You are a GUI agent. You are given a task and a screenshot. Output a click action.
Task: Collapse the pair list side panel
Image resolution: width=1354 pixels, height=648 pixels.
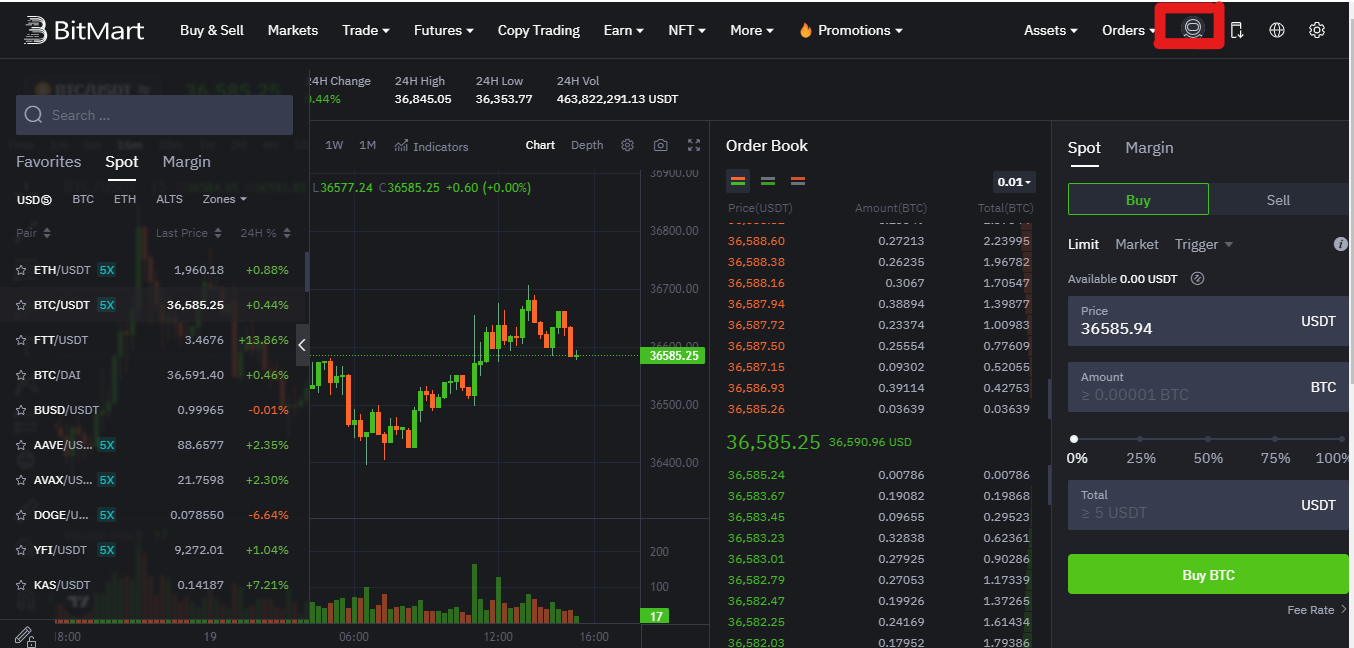coord(302,345)
